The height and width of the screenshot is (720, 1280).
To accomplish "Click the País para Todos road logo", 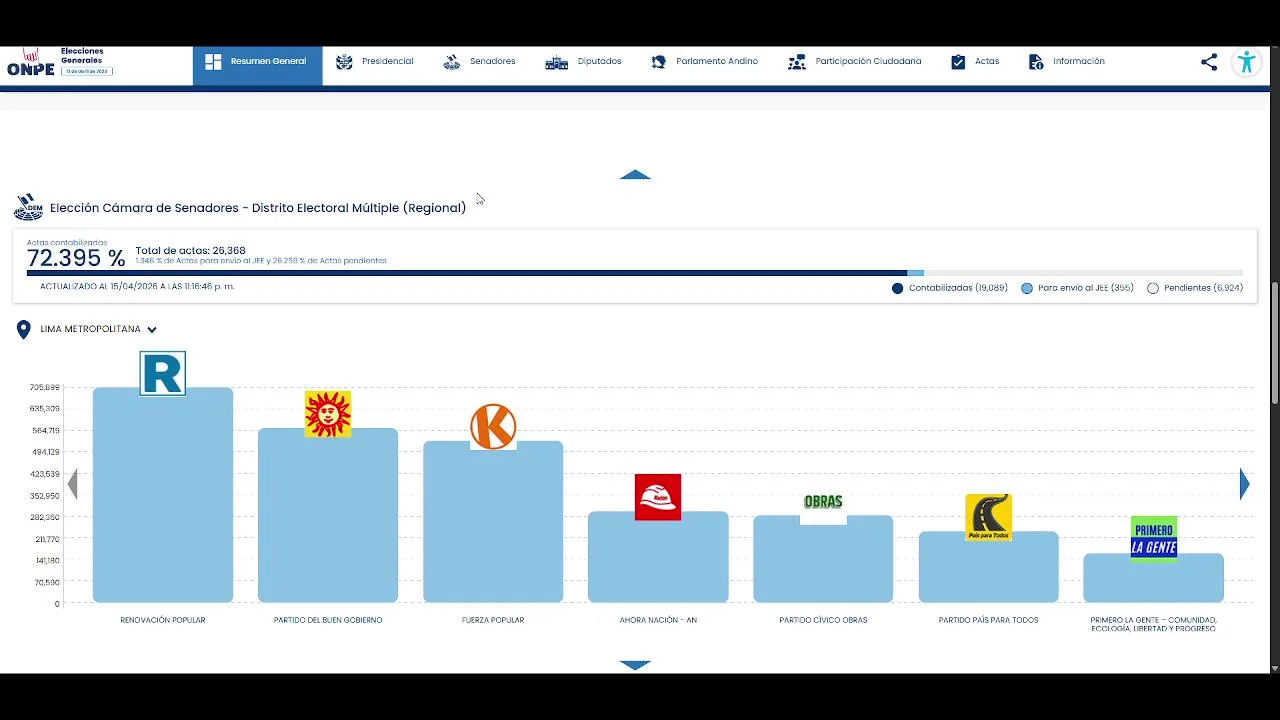I will (x=988, y=517).
